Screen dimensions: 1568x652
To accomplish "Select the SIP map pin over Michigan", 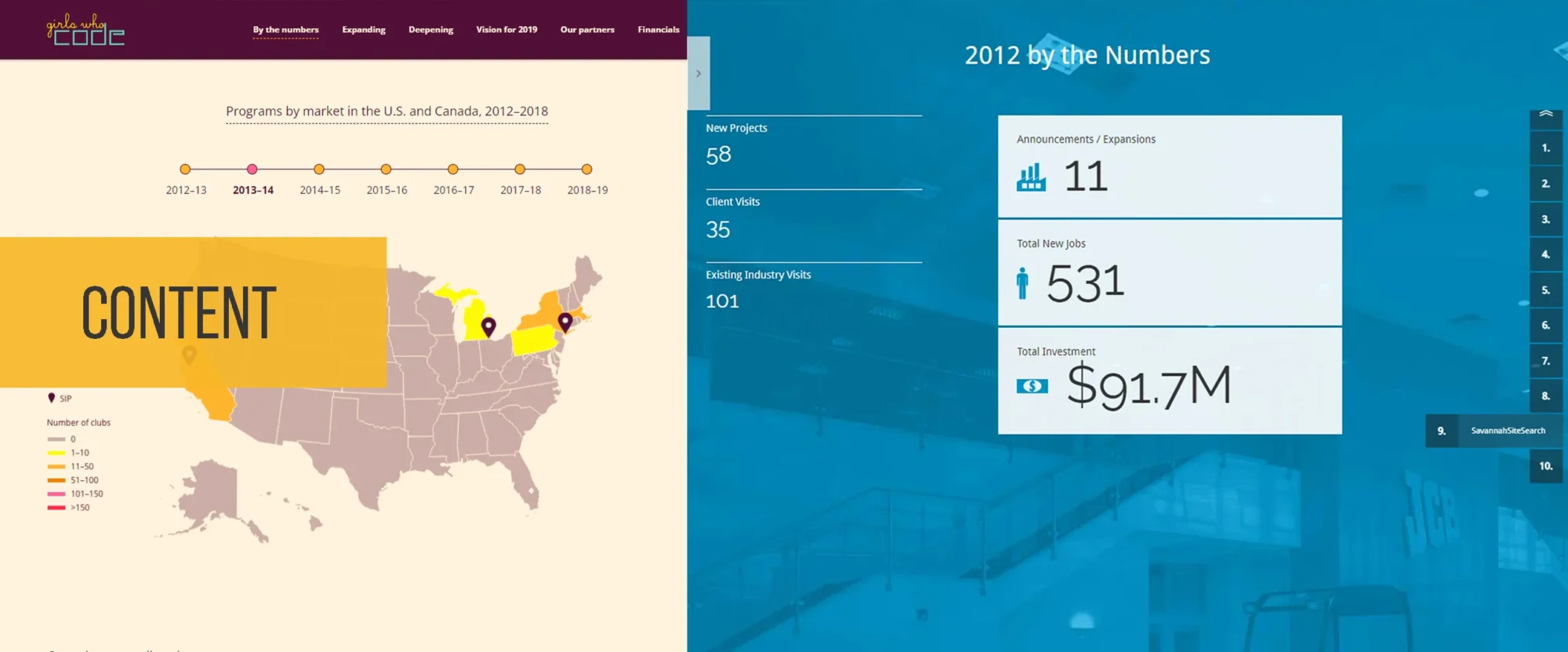I will (488, 326).
